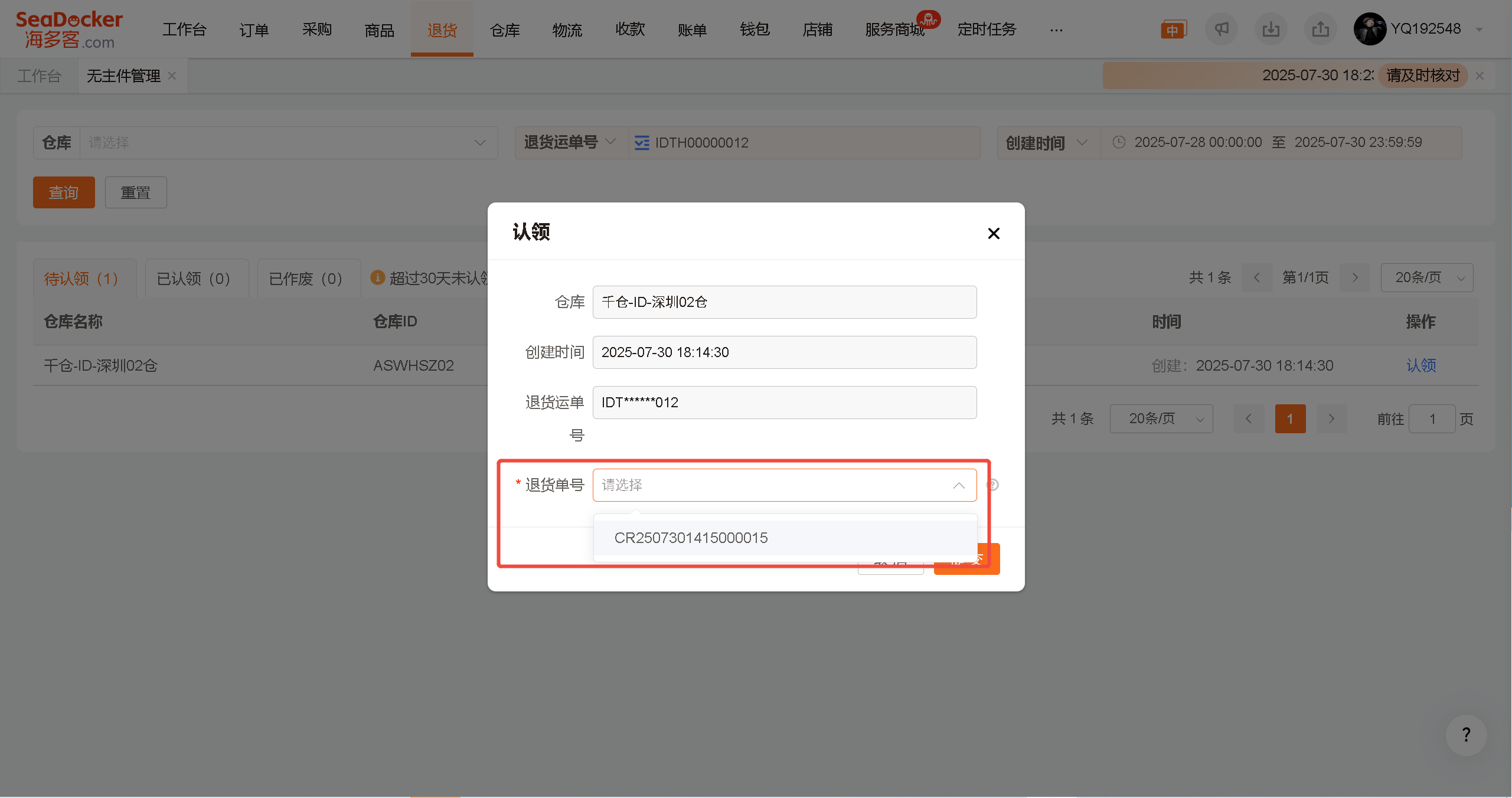Open the more menu ellipsis

[1057, 30]
